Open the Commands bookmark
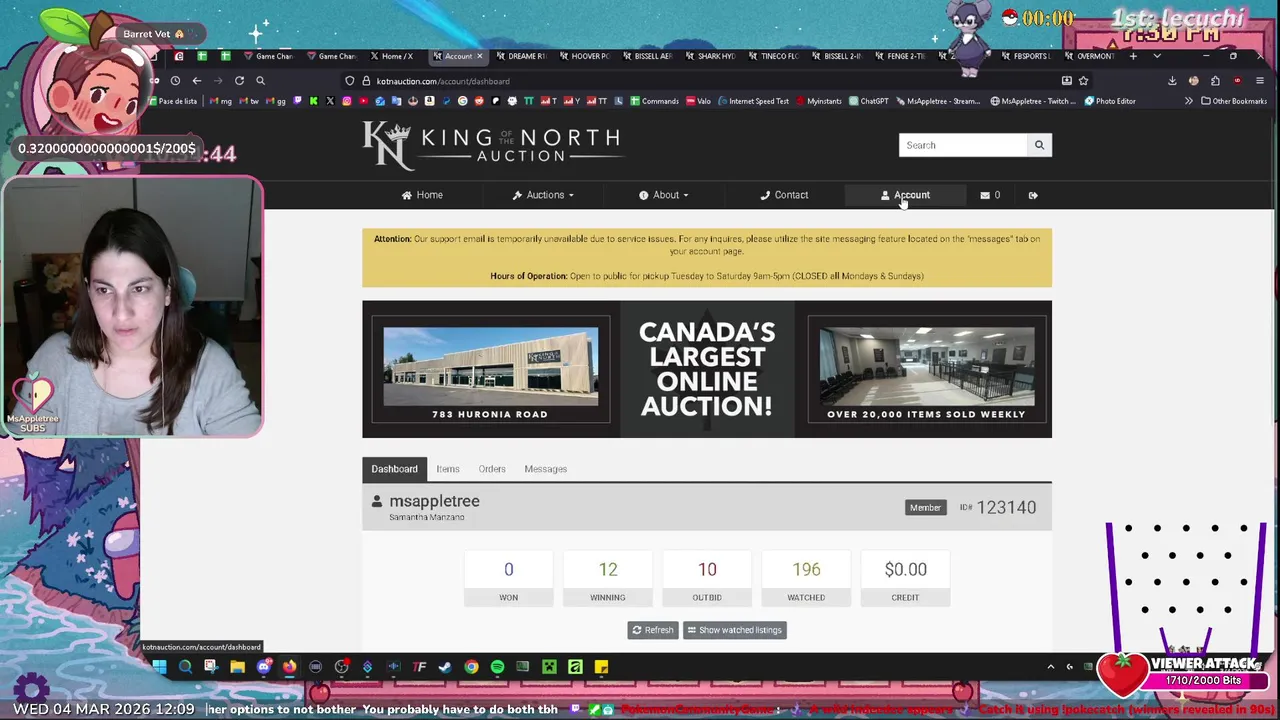 [x=654, y=101]
